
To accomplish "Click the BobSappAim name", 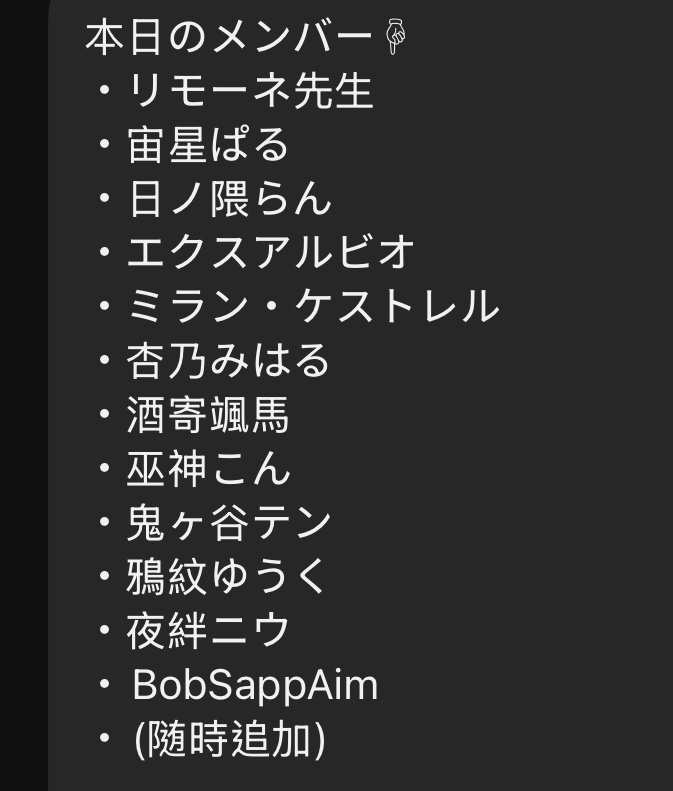I will pos(255,685).
